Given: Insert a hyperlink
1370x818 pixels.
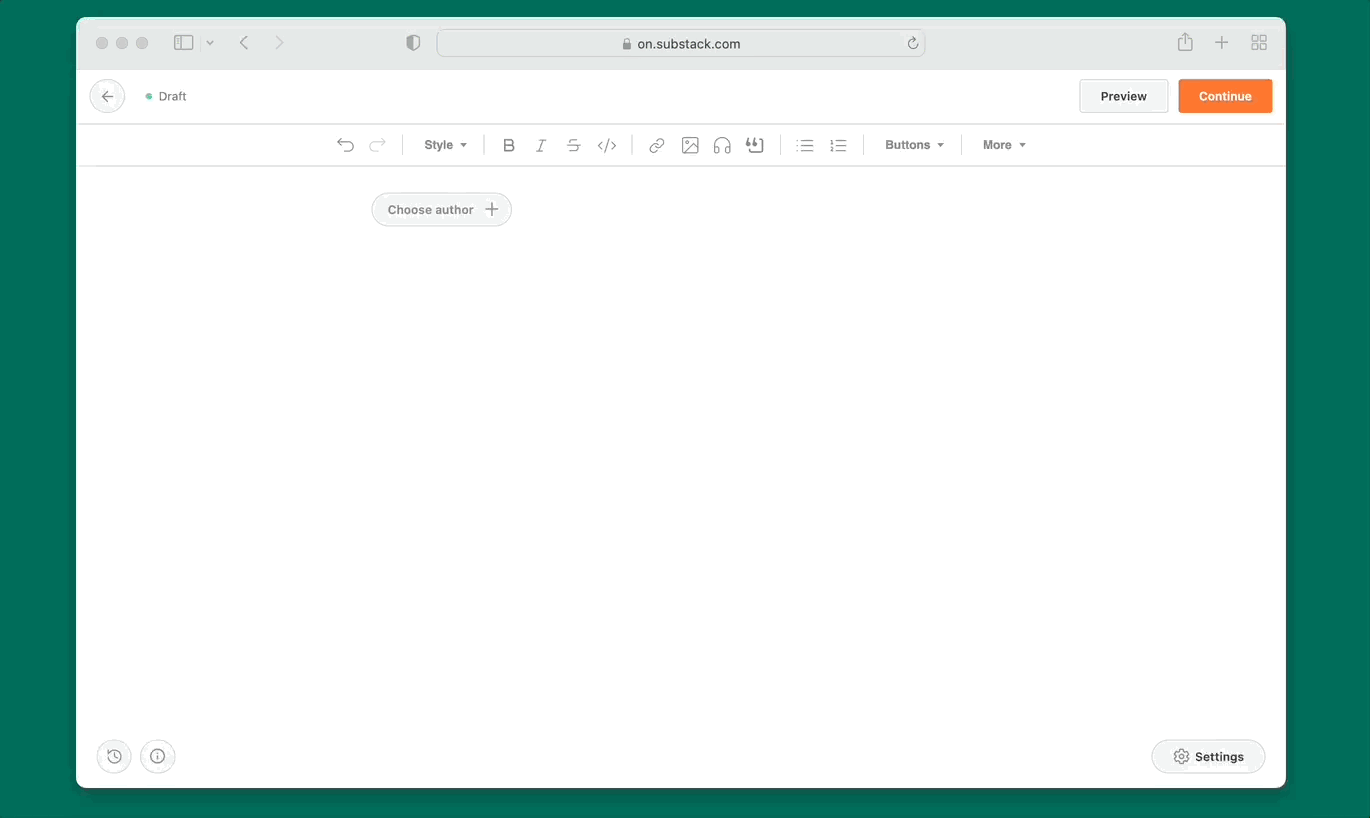Looking at the screenshot, I should coord(656,145).
